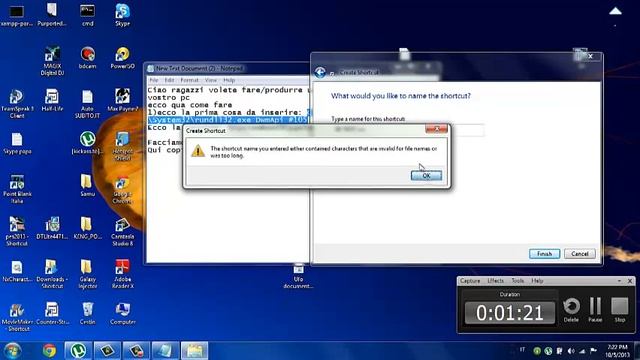The image size is (640, 360).
Task: Go back with the wizard's blue arrow button
Action: [x=320, y=73]
